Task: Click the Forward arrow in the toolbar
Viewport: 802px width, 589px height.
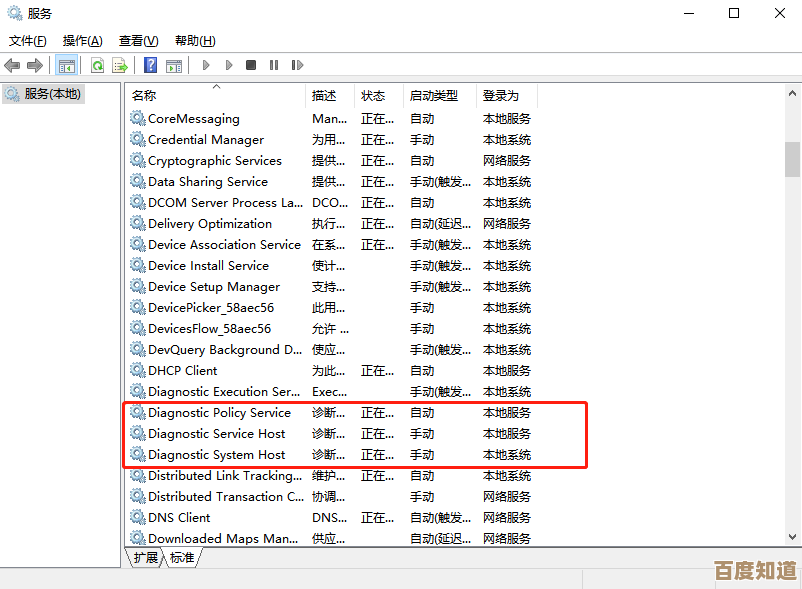Action: pos(35,65)
